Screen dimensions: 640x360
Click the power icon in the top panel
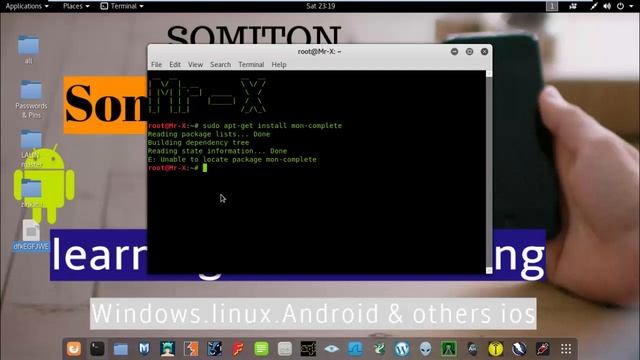620,6
